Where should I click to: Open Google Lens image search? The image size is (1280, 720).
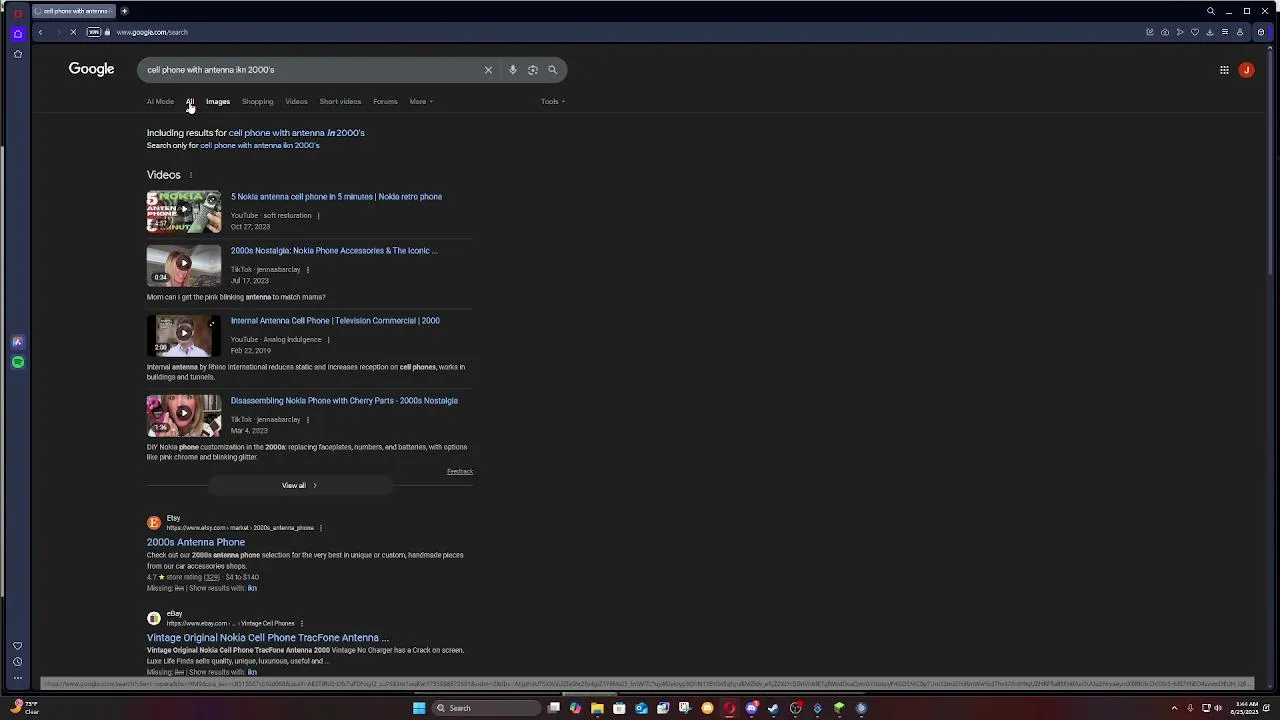click(532, 70)
